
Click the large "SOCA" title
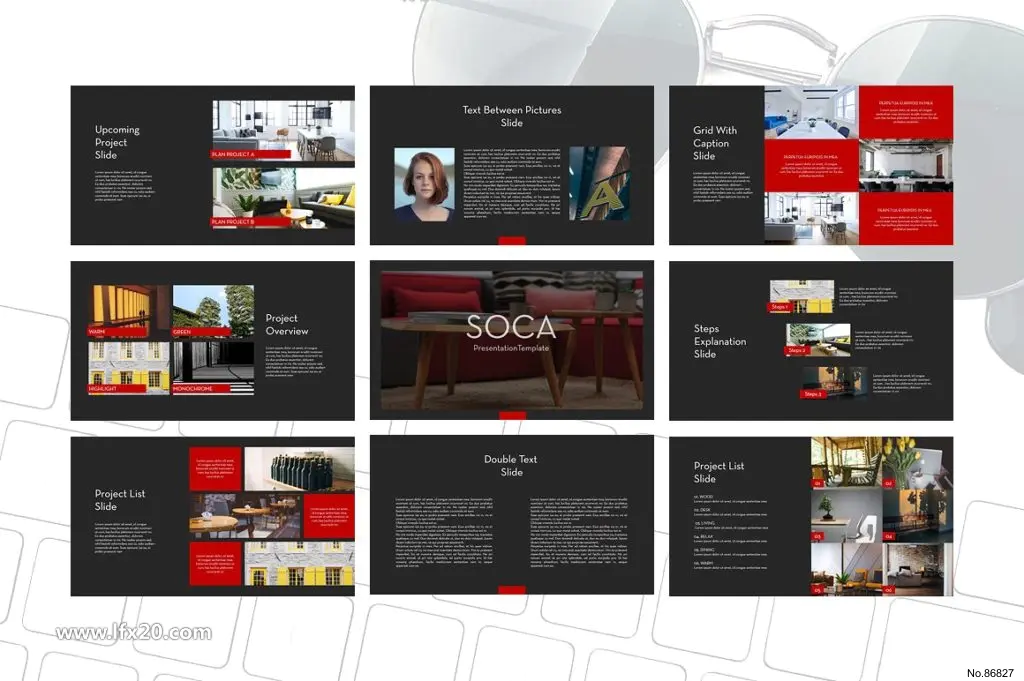[x=511, y=326]
